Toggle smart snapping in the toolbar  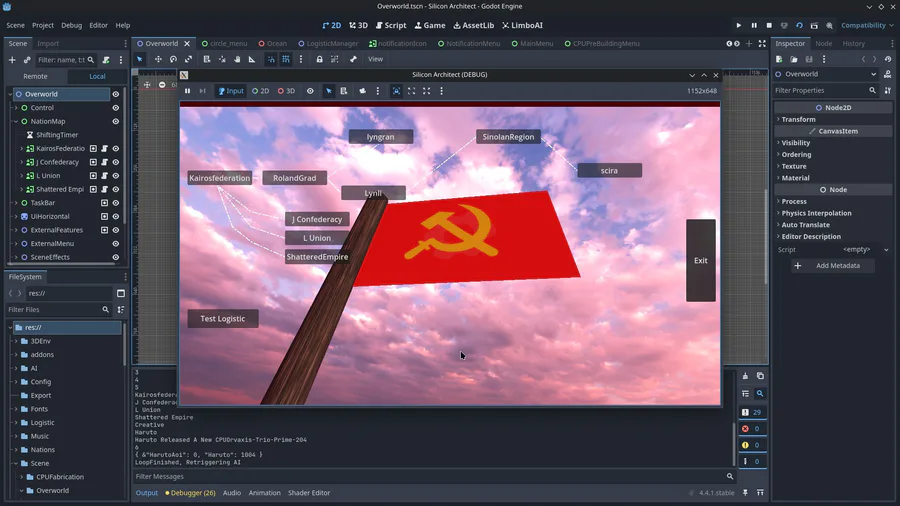271,59
